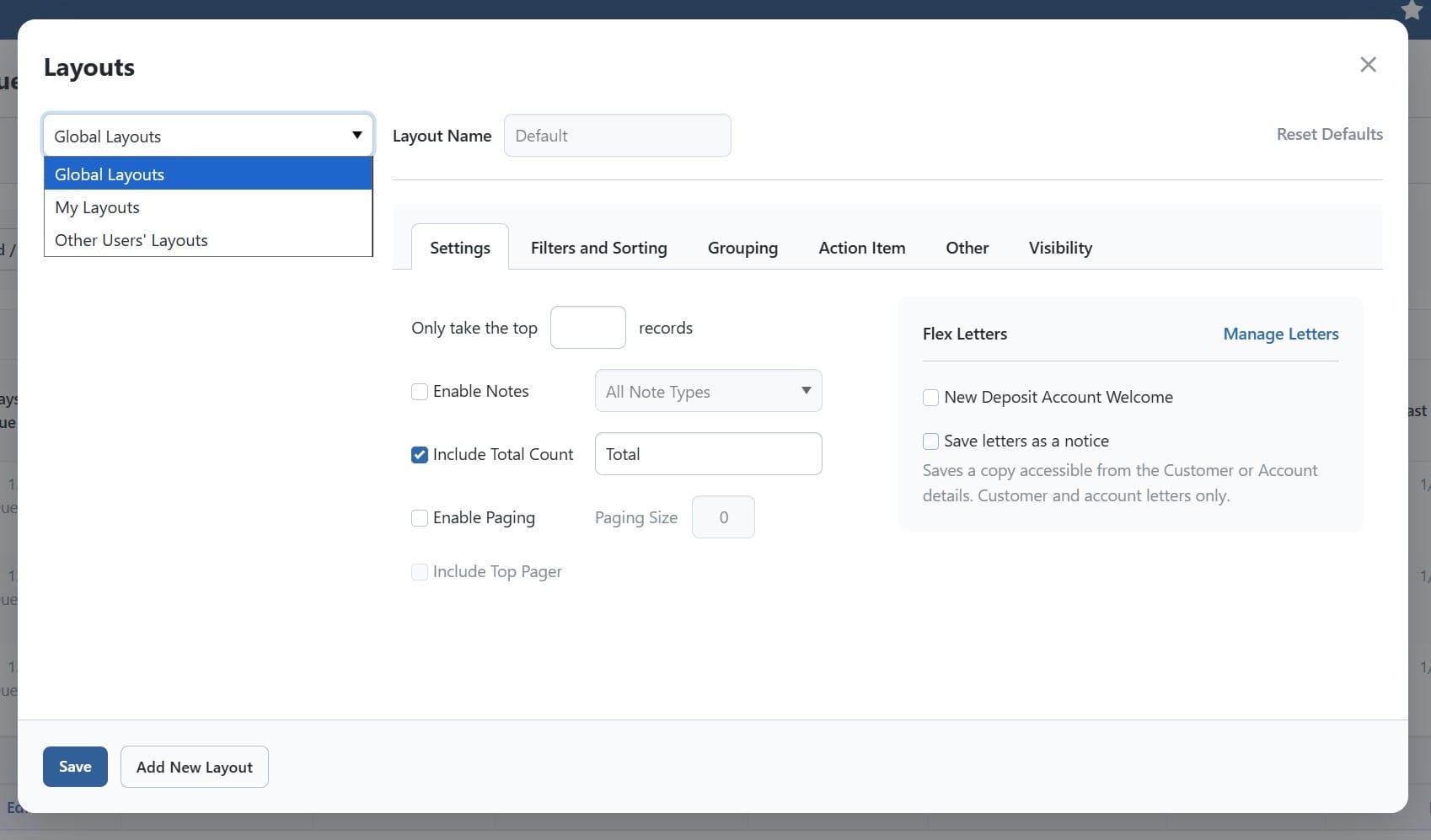Open the Manage Letters link
This screenshot has width=1431, height=840.
[1280, 334]
